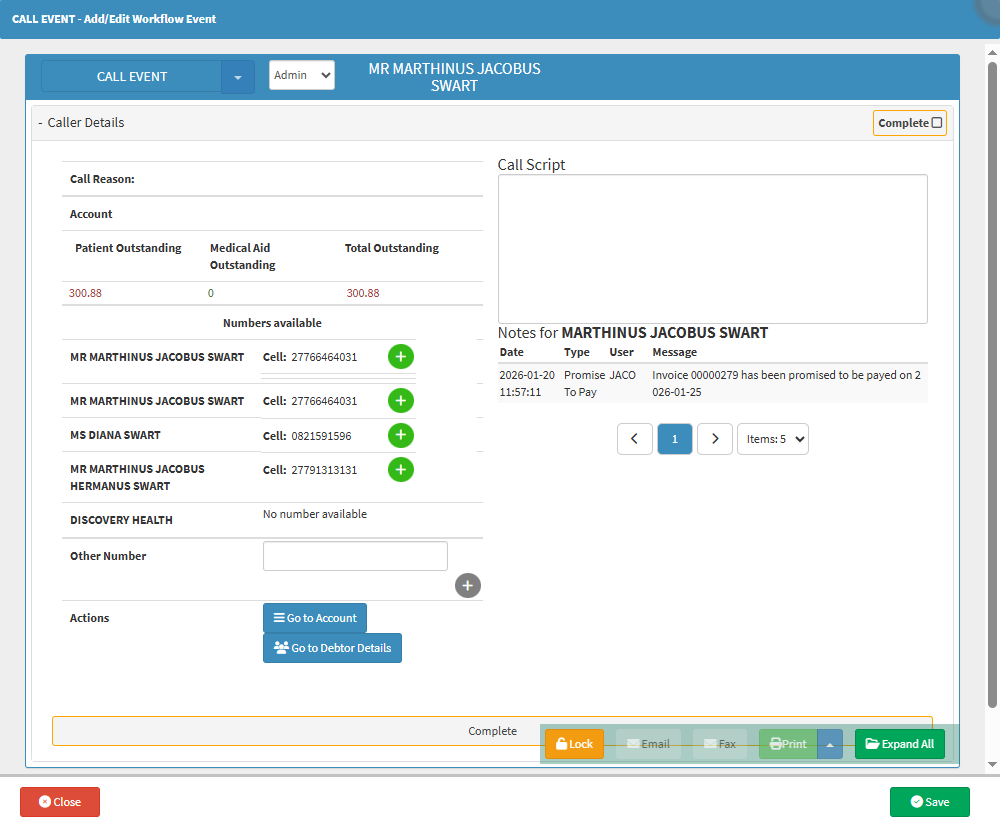The width and height of the screenshot is (1000, 827).
Task: Go to next notes page
Action: tap(714, 439)
